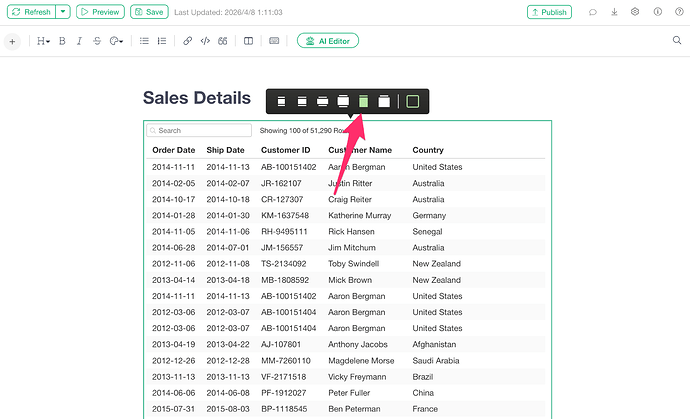Click the Preview button

tap(100, 12)
